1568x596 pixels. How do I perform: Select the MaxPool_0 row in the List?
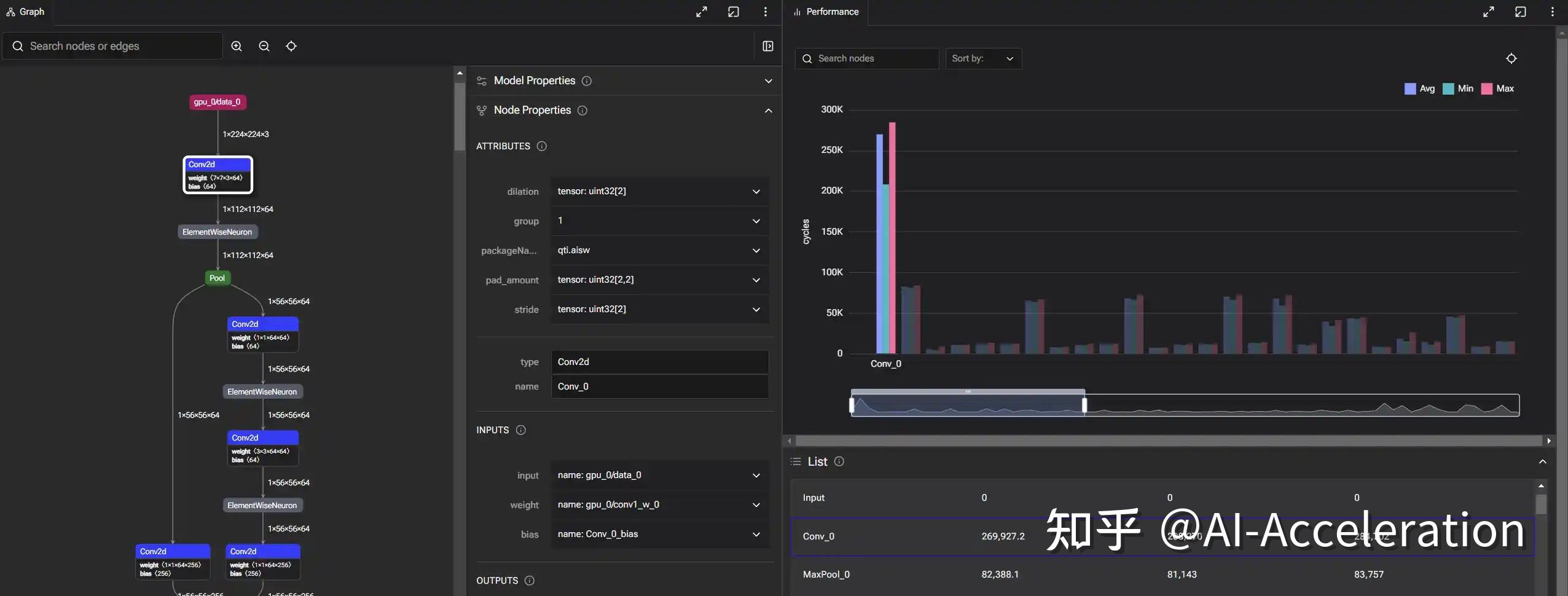point(860,574)
